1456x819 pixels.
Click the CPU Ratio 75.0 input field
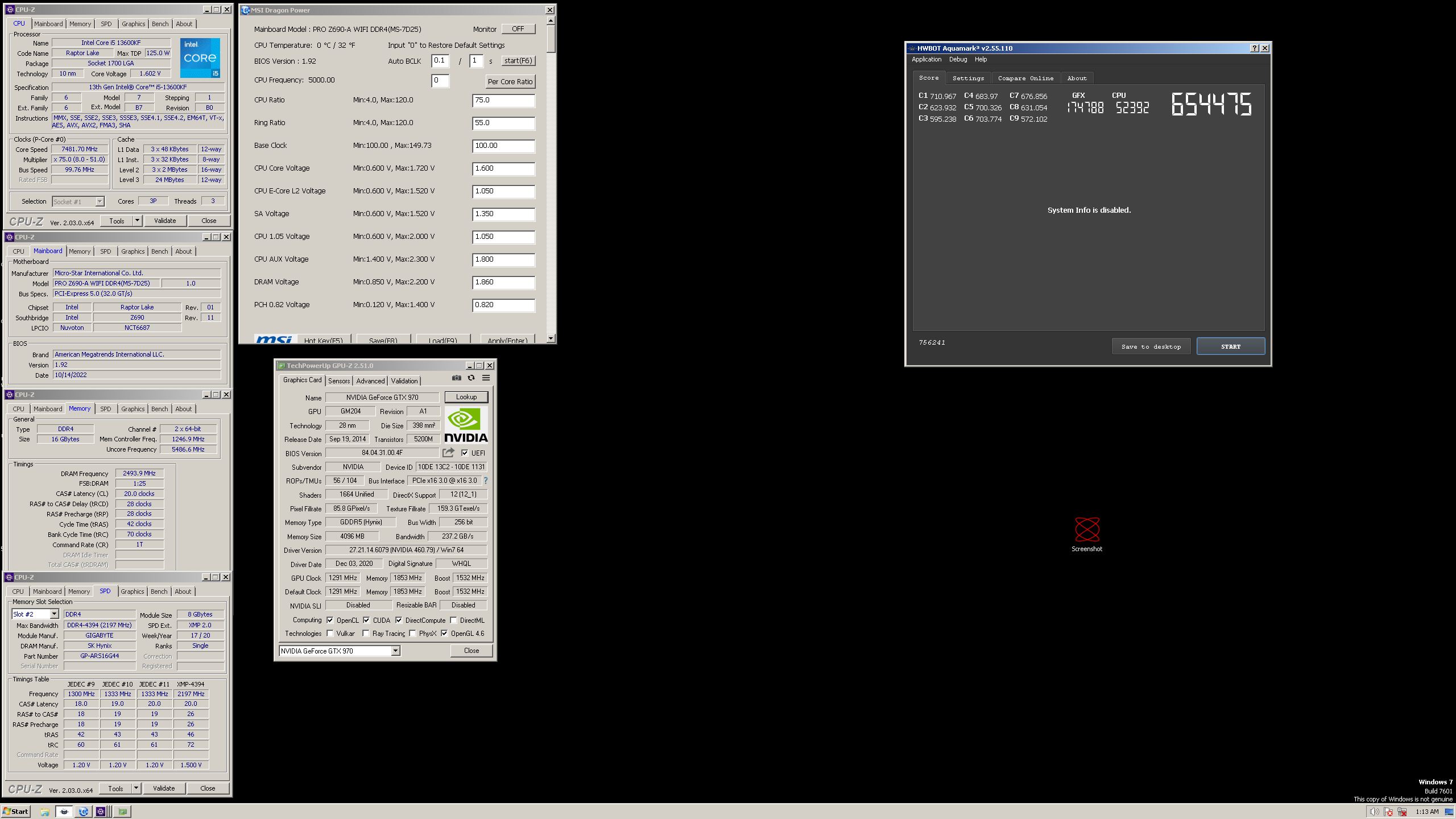[x=503, y=100]
